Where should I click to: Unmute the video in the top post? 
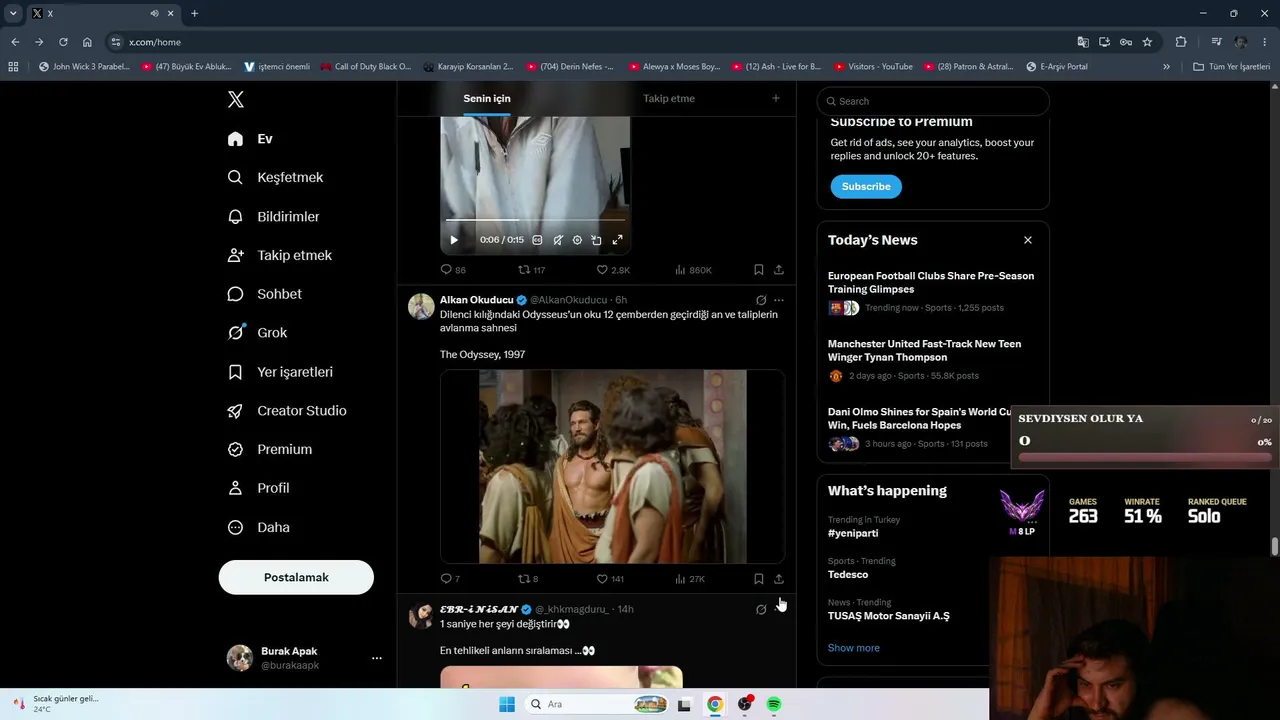point(558,240)
